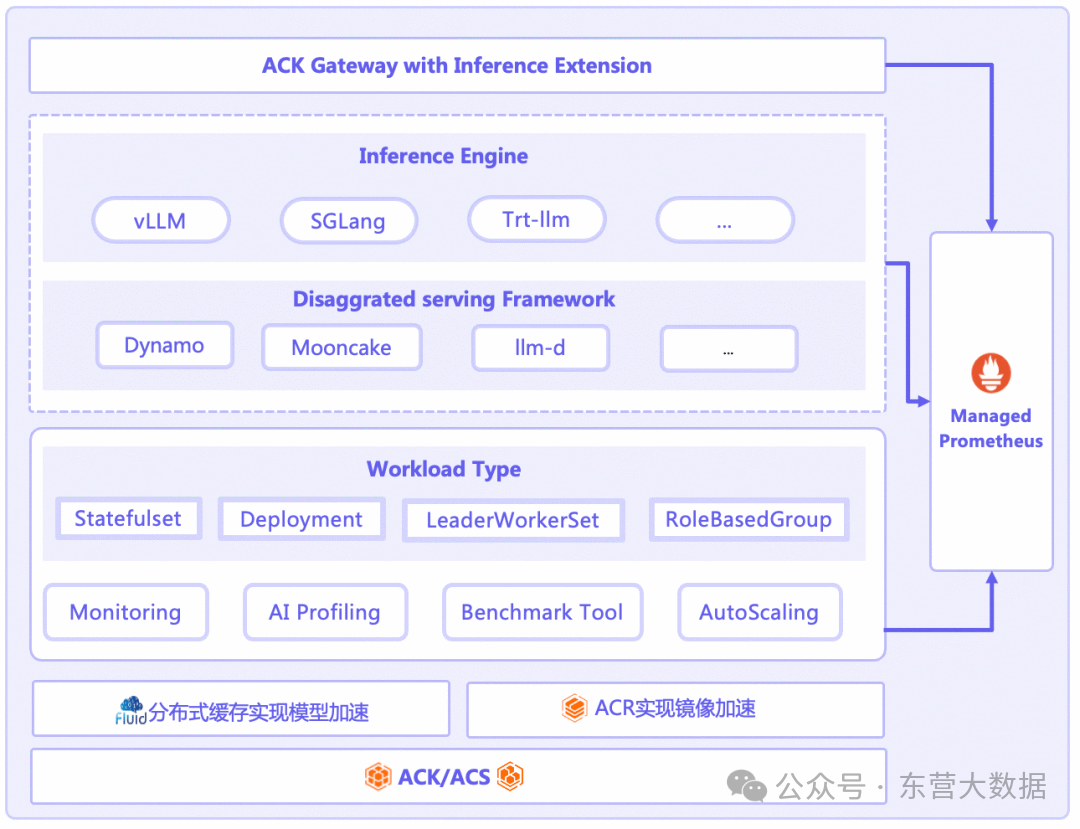Select the vLLM engine pill
This screenshot has height=829, width=1080.
(x=161, y=220)
